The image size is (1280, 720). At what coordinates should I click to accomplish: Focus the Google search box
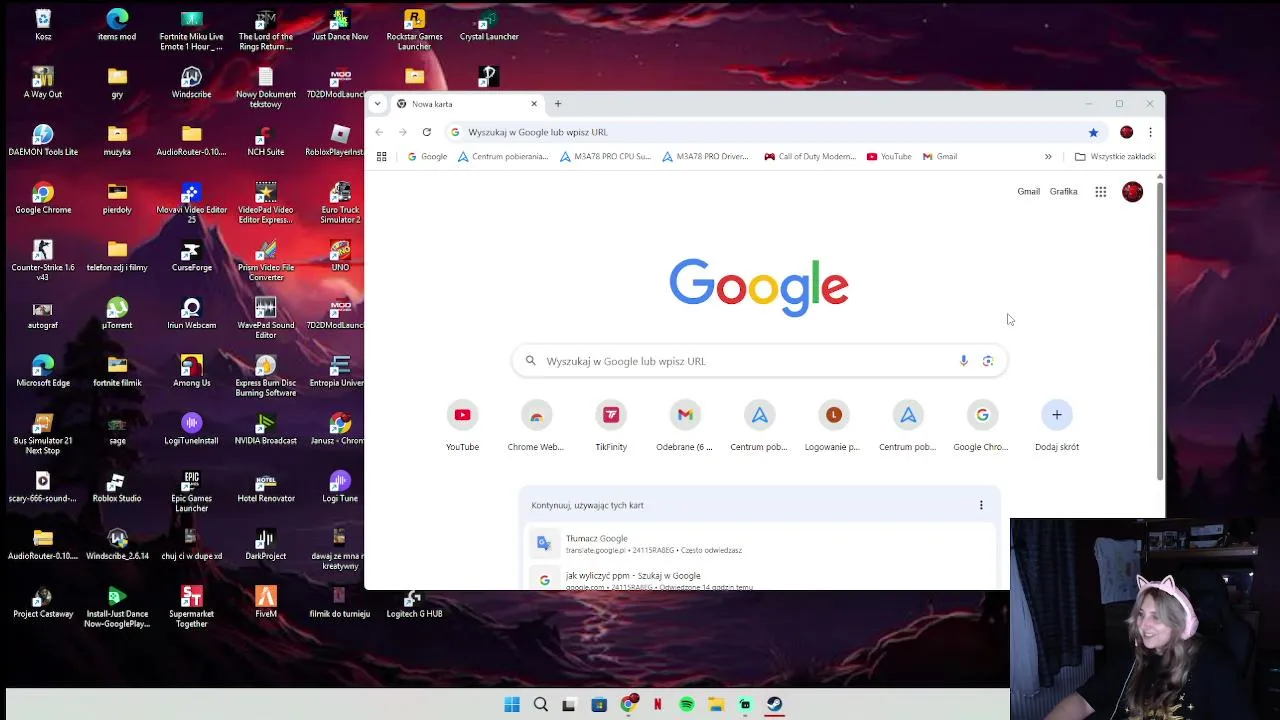759,361
